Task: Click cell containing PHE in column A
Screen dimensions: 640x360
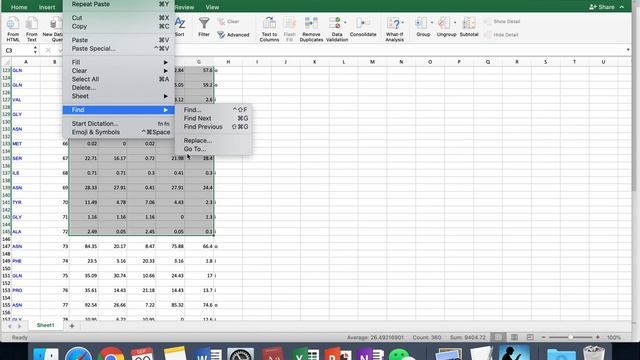Action: coord(26,261)
